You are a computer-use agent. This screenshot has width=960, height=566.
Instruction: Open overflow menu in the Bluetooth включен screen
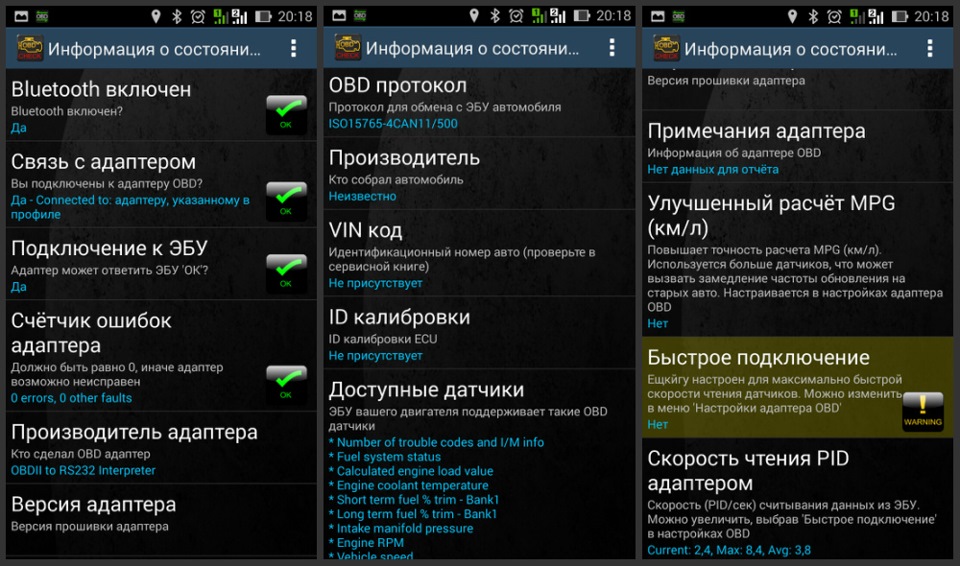(x=294, y=48)
